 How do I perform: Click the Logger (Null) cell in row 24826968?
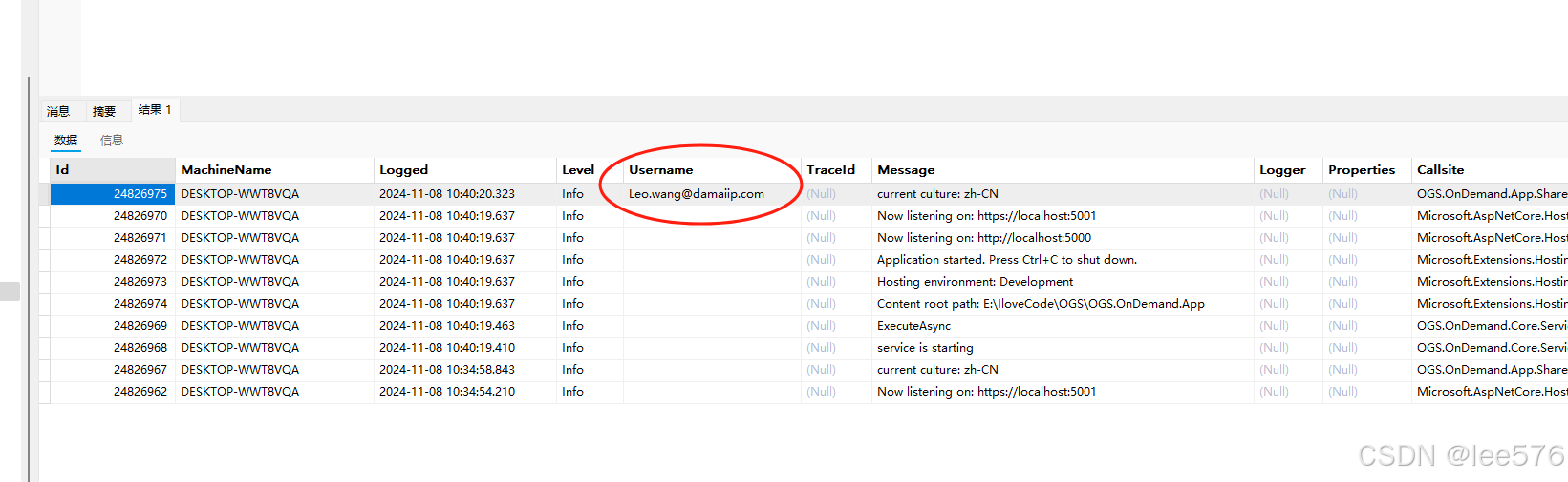click(1288, 348)
